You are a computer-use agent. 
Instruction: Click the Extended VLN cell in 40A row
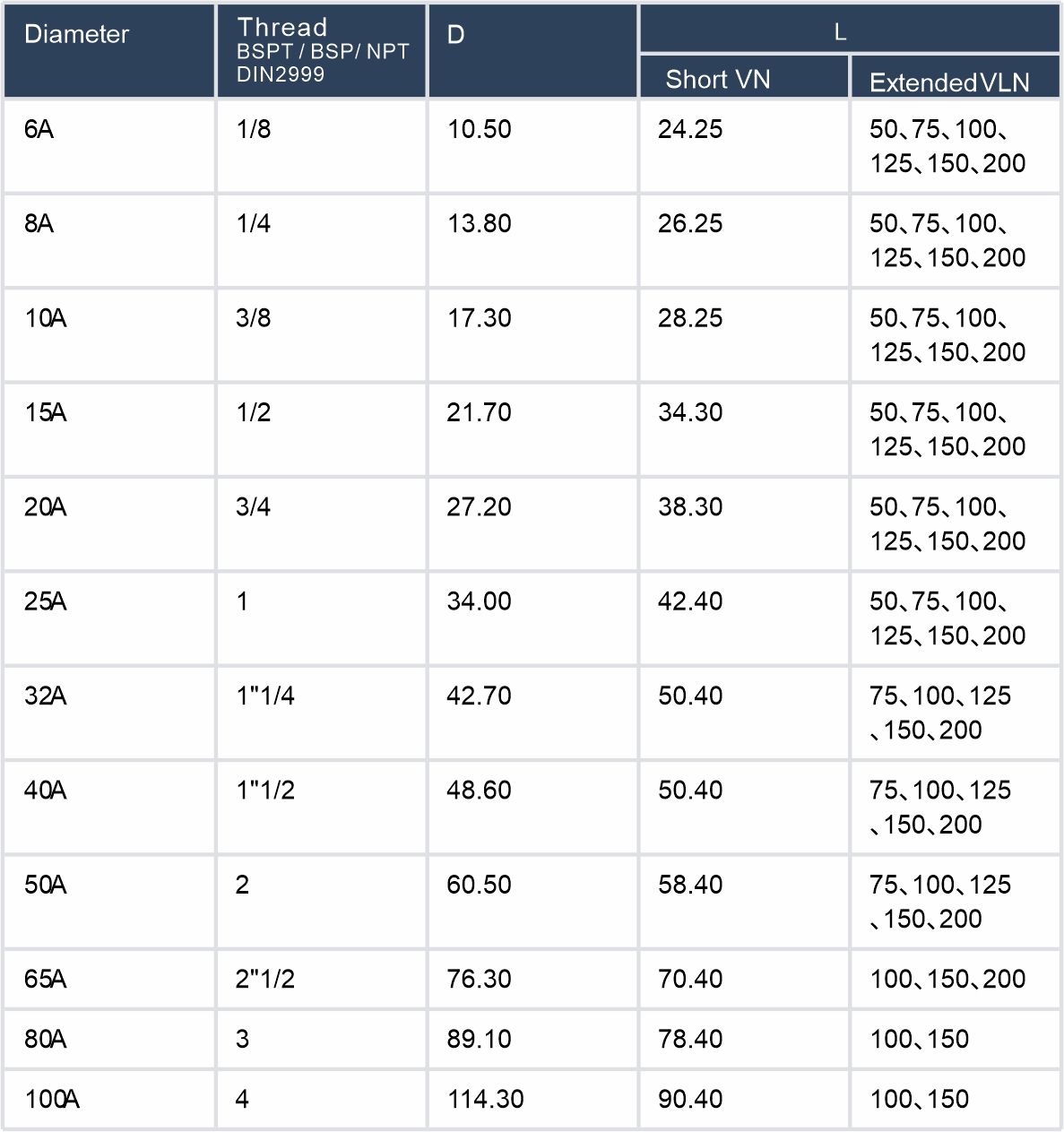(940, 807)
